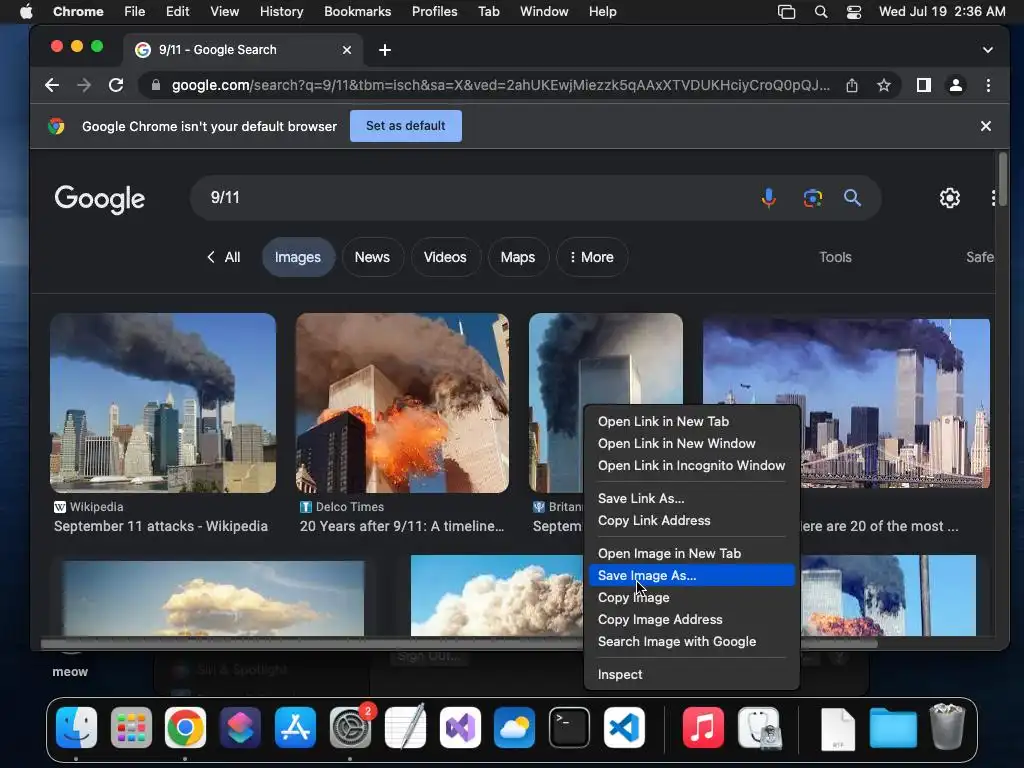The width and height of the screenshot is (1024, 768).
Task: Open the Tools options
Action: pos(835,257)
